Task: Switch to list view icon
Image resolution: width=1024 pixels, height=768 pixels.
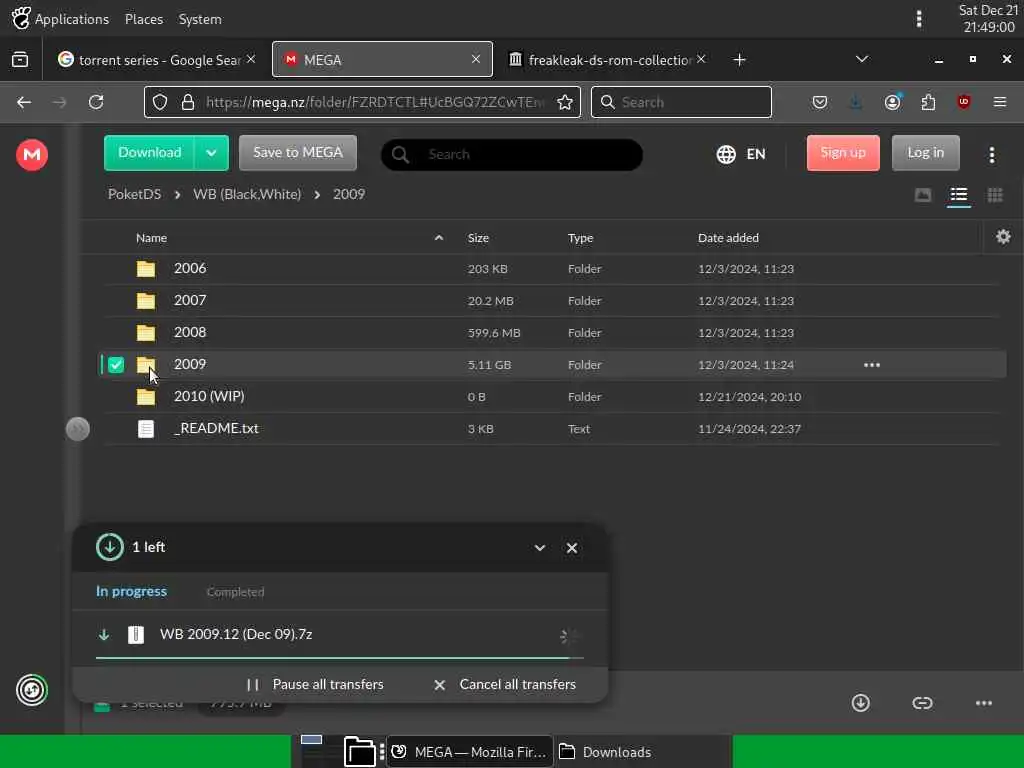Action: [x=959, y=195]
